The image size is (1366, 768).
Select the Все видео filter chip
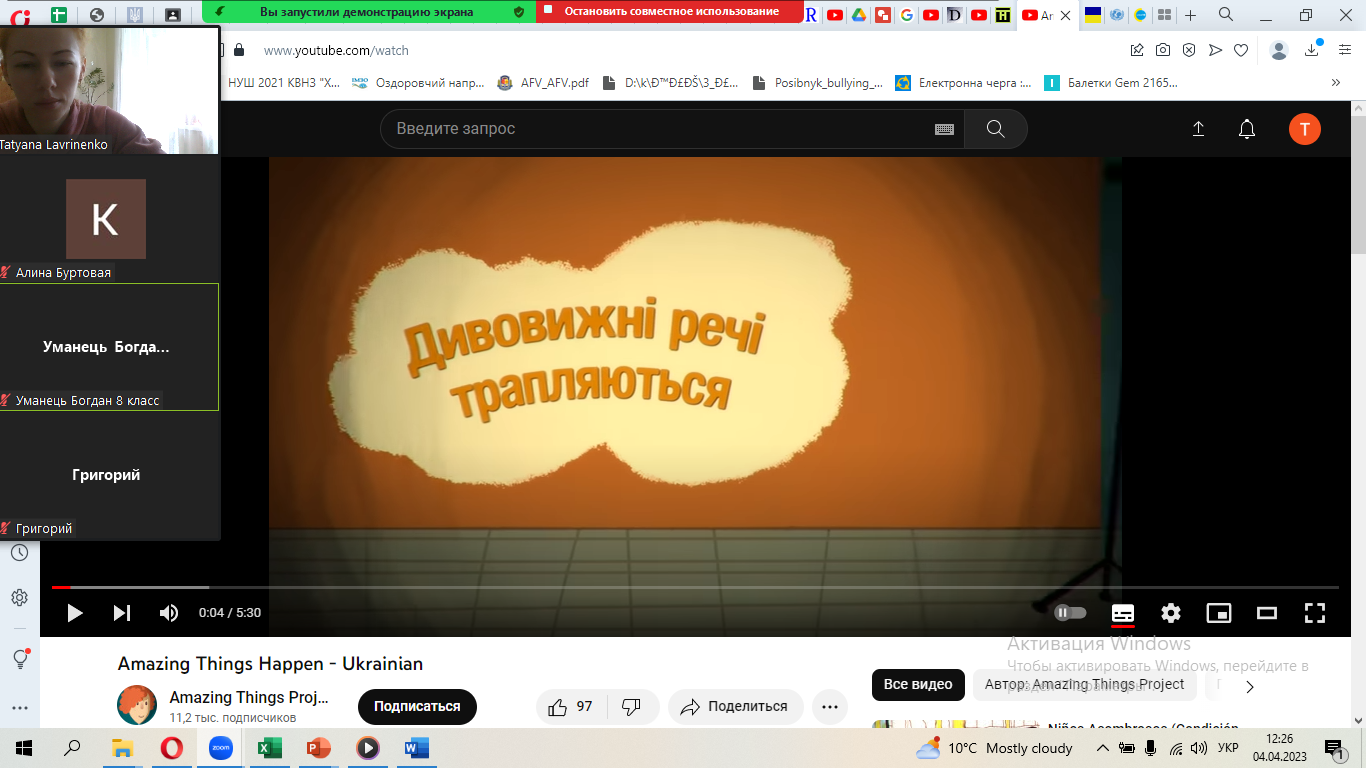(918, 685)
